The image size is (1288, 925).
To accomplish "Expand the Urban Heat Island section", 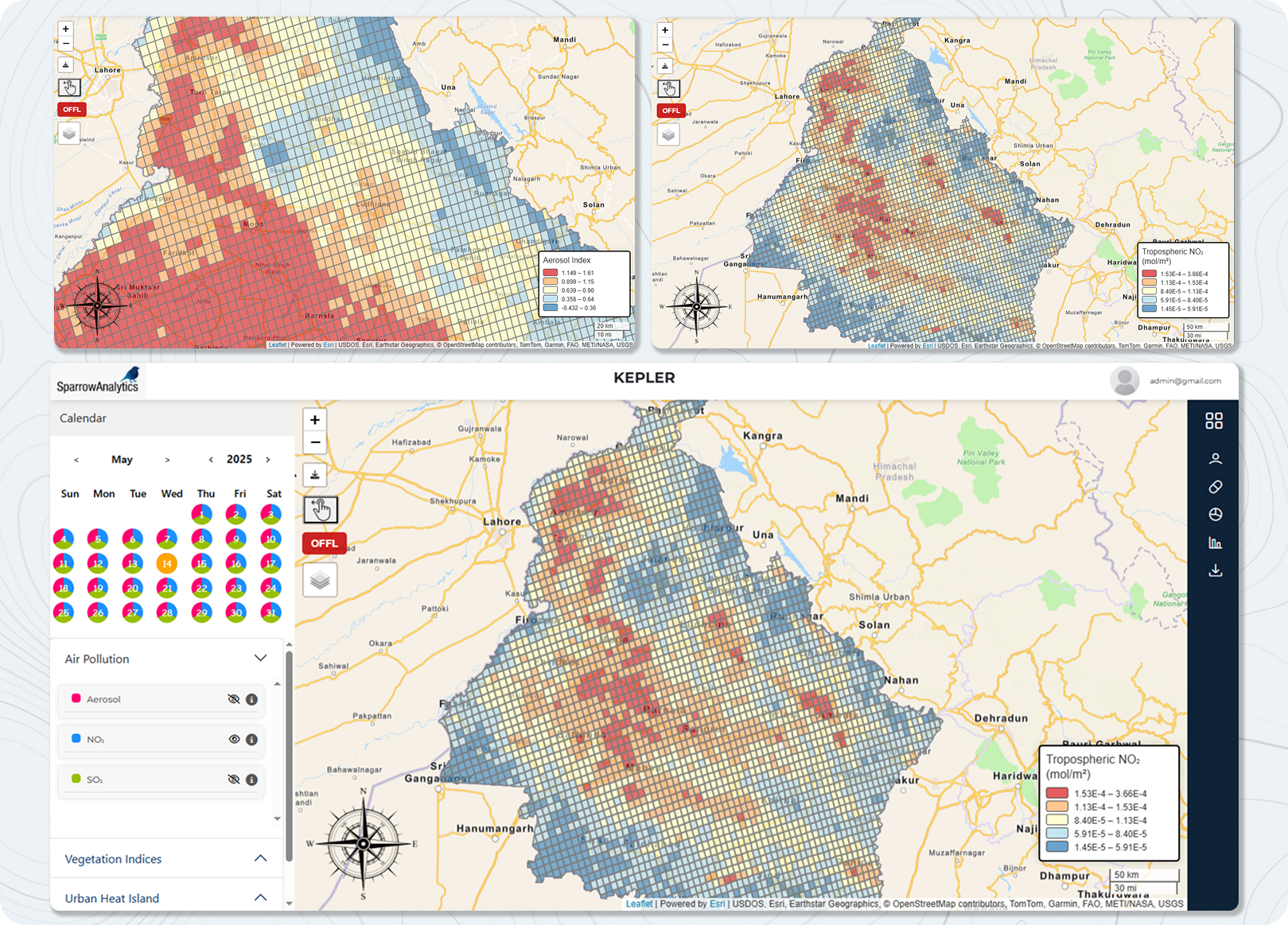I will (x=260, y=898).
